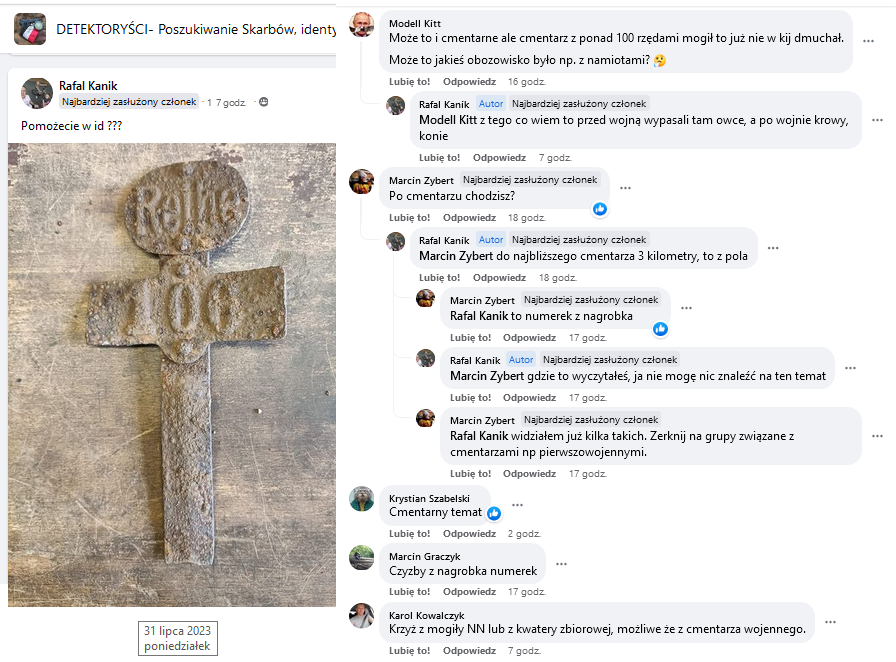
Task: Like Marcin Graczyk's comment with 'Lubię to!'
Action: pos(410,592)
